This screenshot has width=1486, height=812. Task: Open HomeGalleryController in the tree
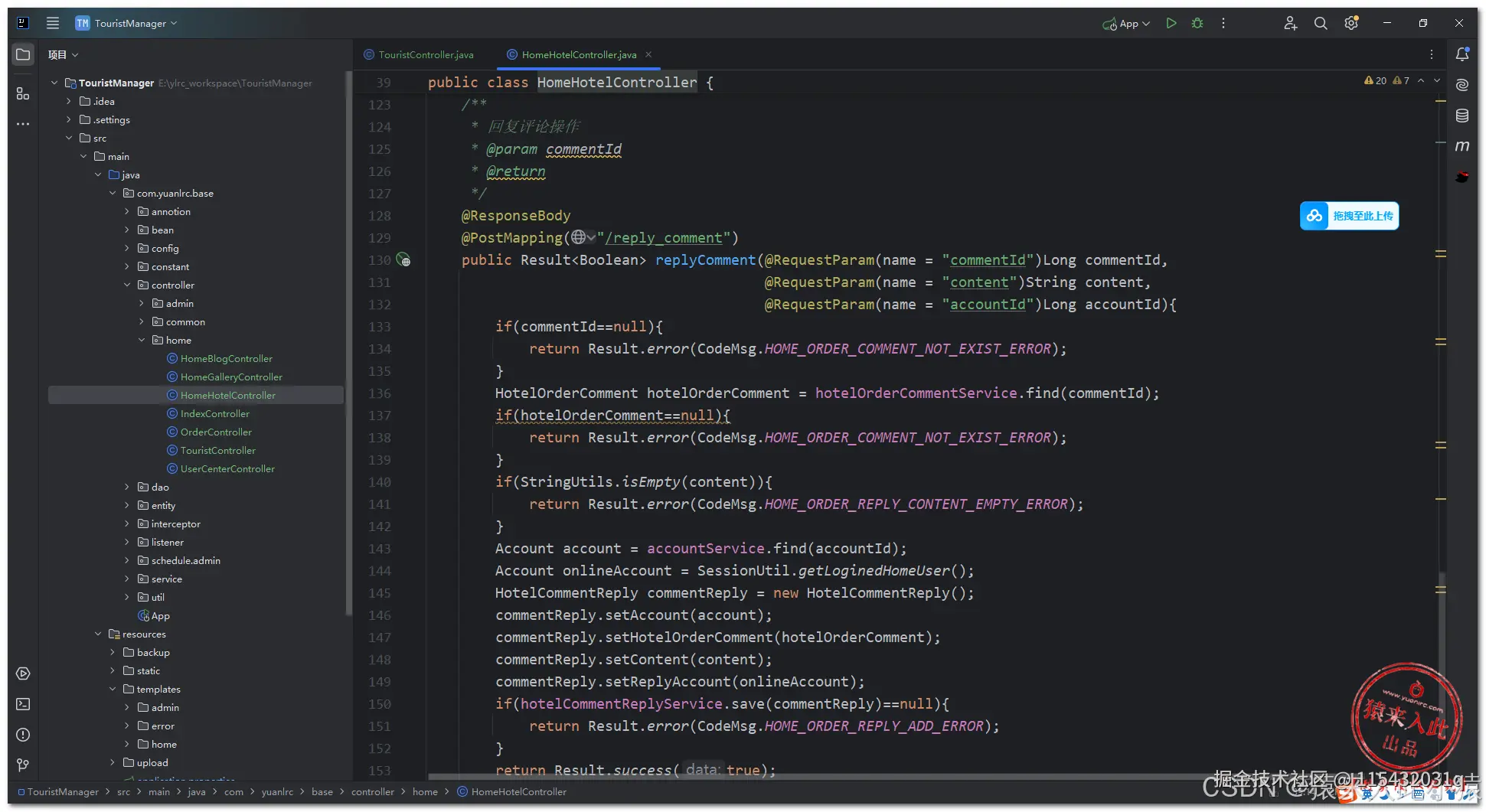pyautogui.click(x=231, y=377)
